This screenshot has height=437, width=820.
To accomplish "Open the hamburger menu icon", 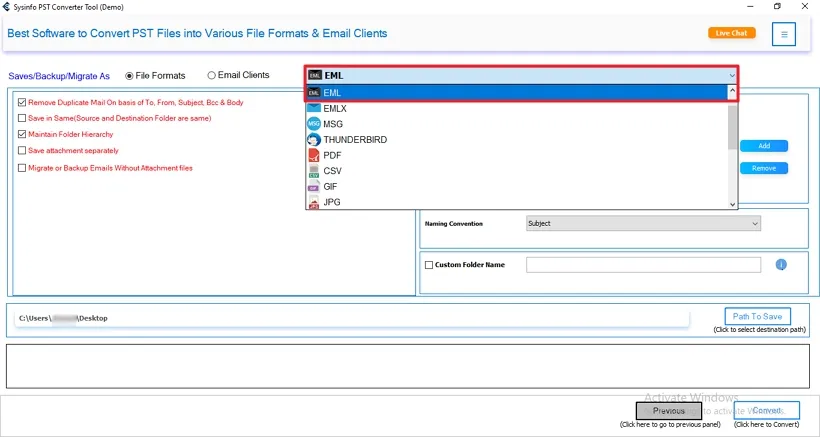I will point(784,35).
